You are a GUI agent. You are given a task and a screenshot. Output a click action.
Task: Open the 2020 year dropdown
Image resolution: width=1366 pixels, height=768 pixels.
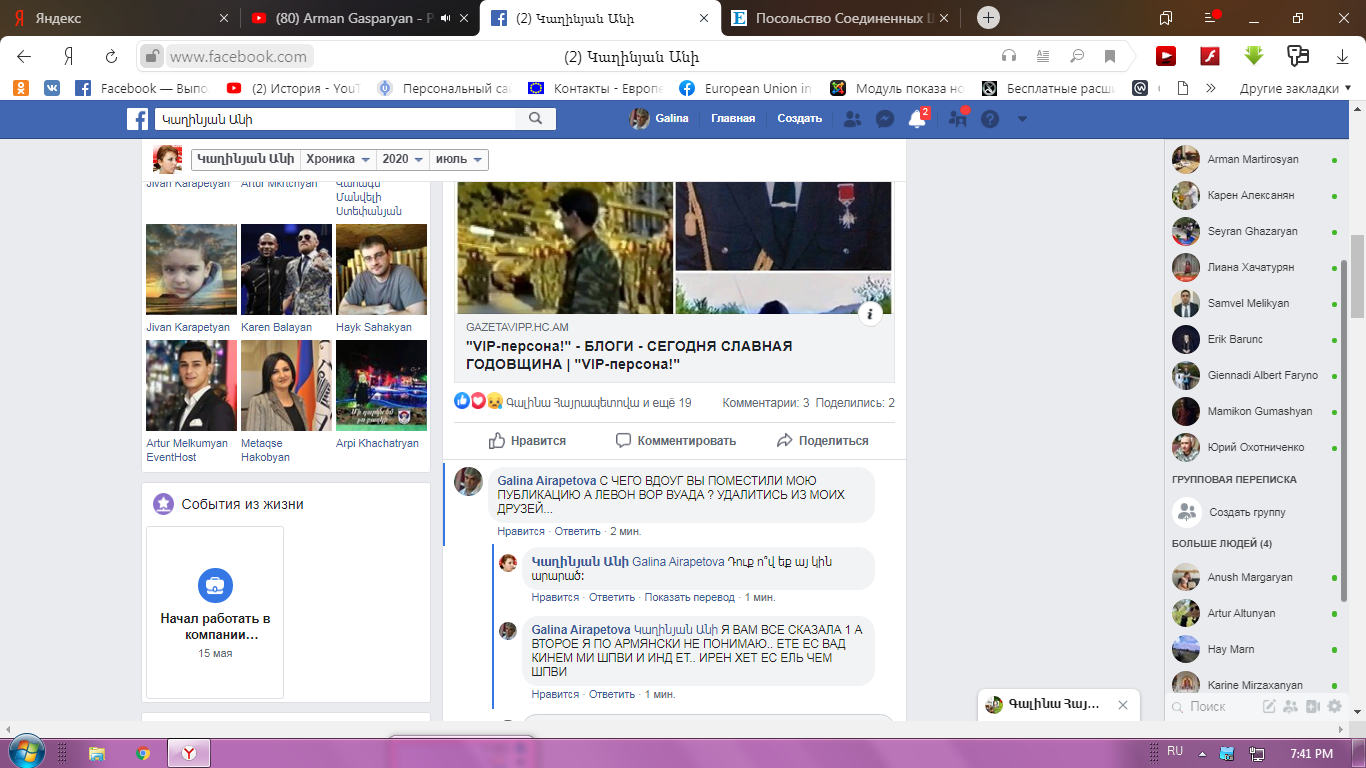(x=402, y=159)
